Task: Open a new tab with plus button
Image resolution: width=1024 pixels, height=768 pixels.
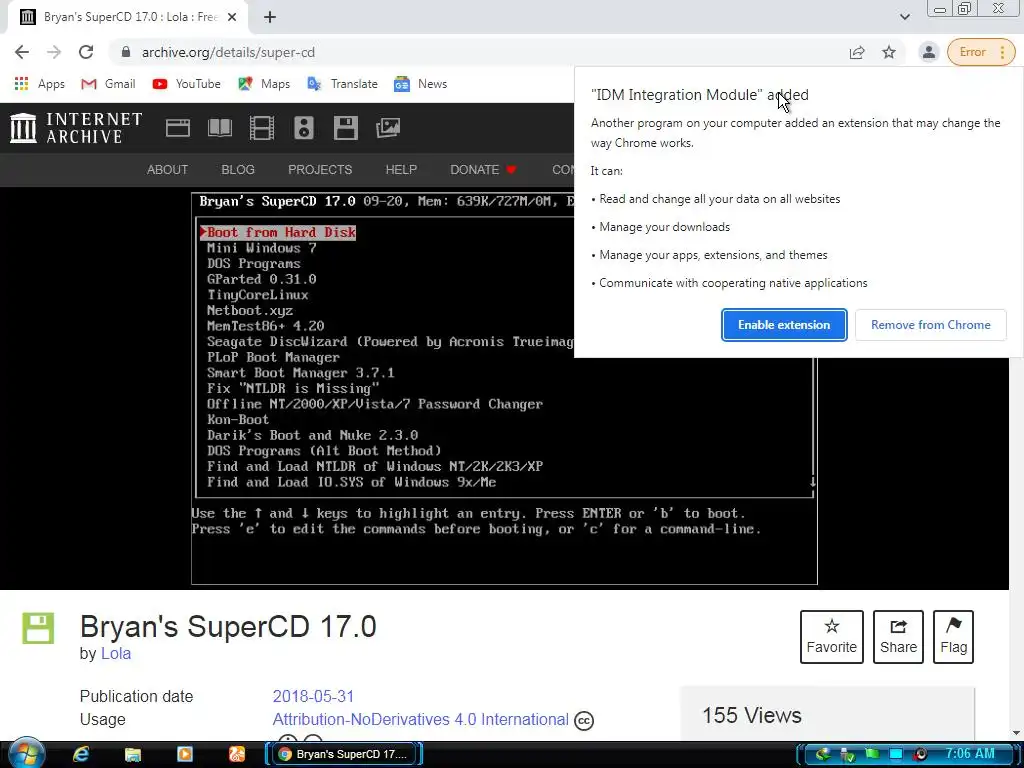Action: (270, 18)
